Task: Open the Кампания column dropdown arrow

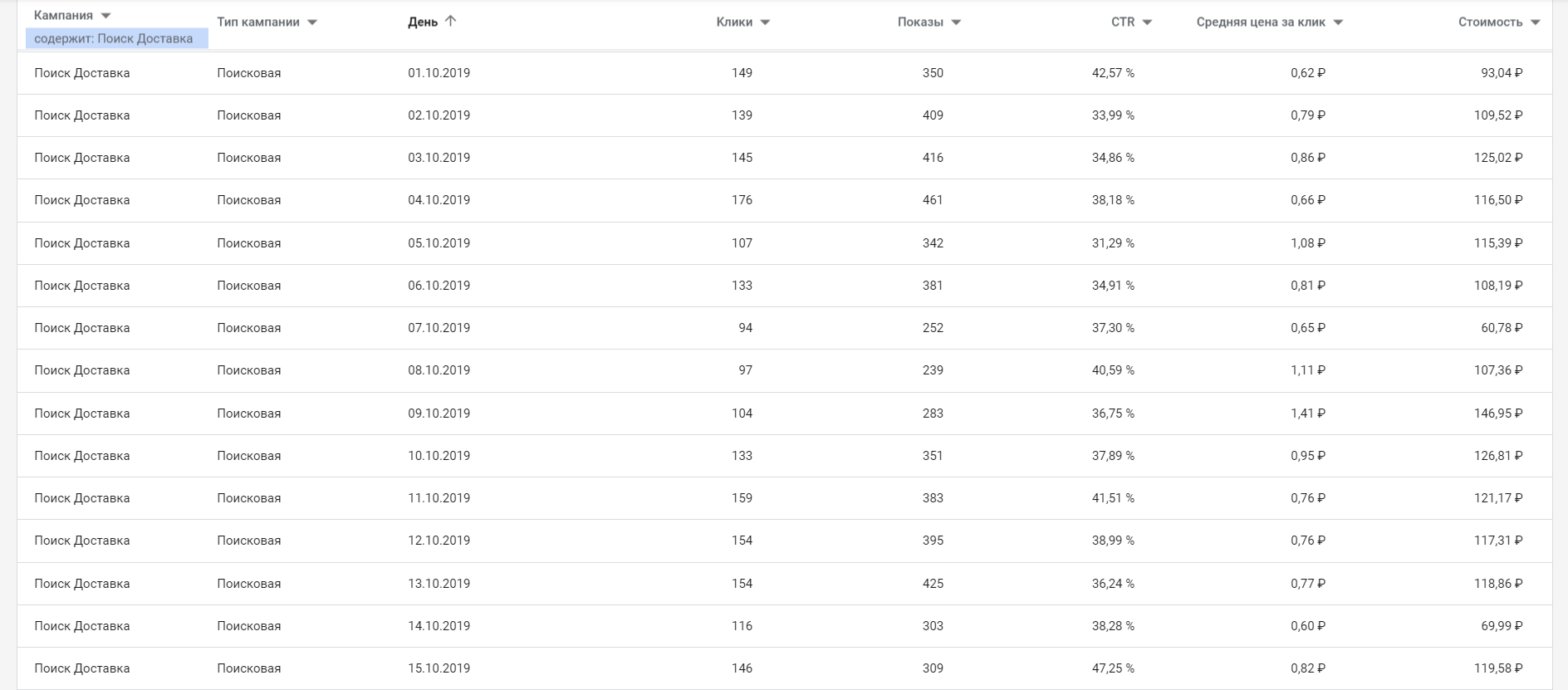Action: (x=105, y=16)
